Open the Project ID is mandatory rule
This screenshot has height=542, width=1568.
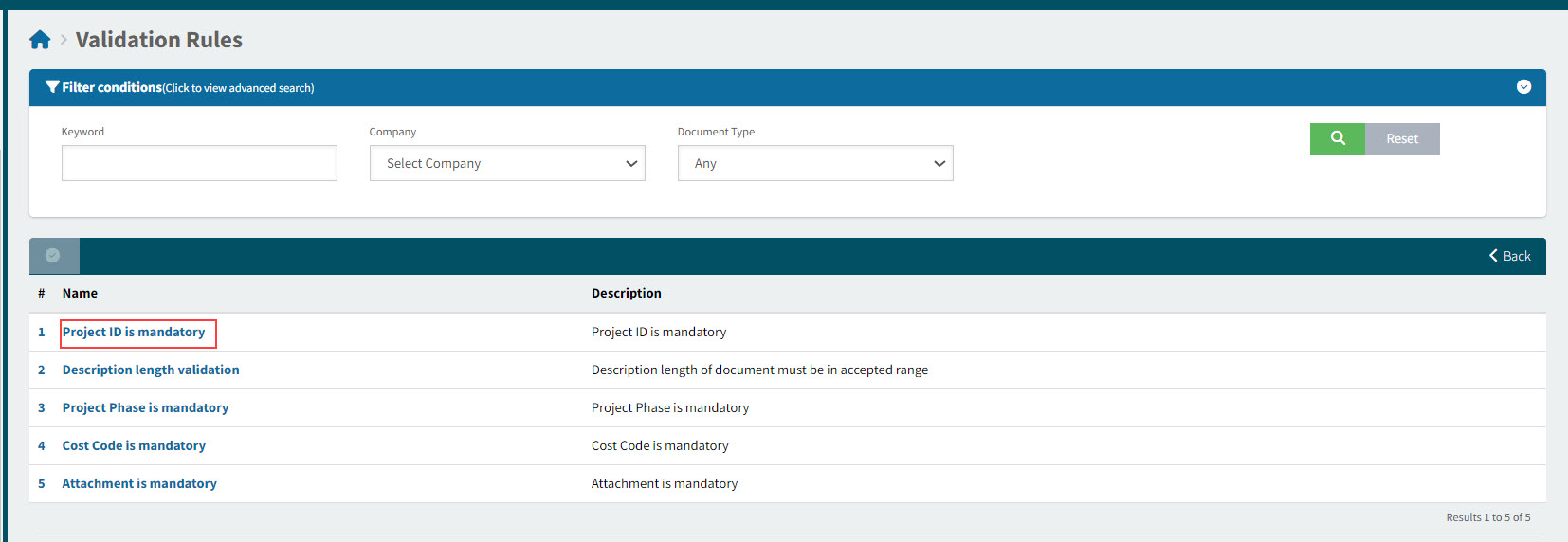click(134, 333)
